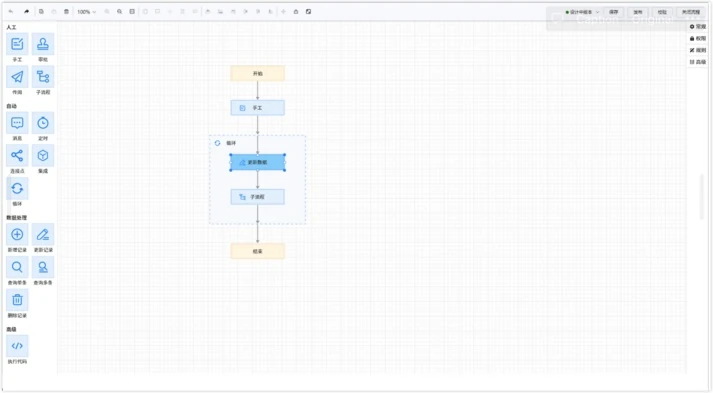Click the redo arrow in toolbar
The height and width of the screenshot is (393, 713).
coord(26,12)
